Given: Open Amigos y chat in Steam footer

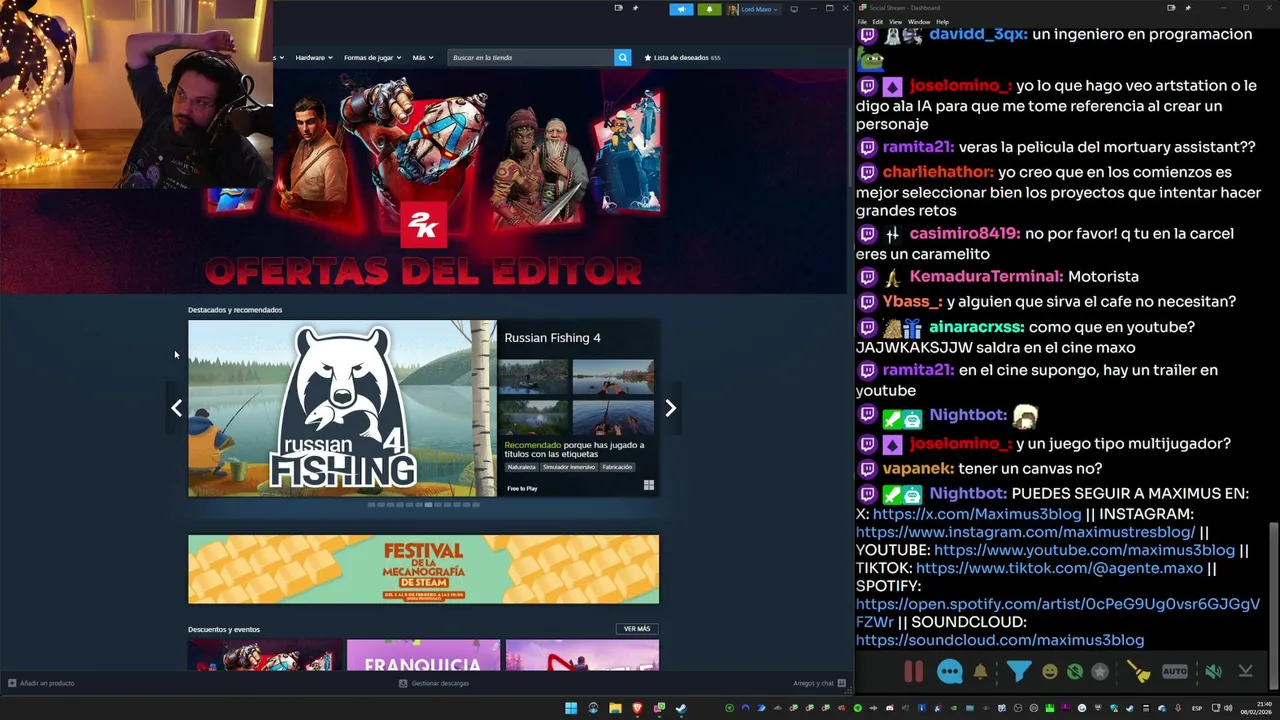Looking at the screenshot, I should pyautogui.click(x=819, y=683).
